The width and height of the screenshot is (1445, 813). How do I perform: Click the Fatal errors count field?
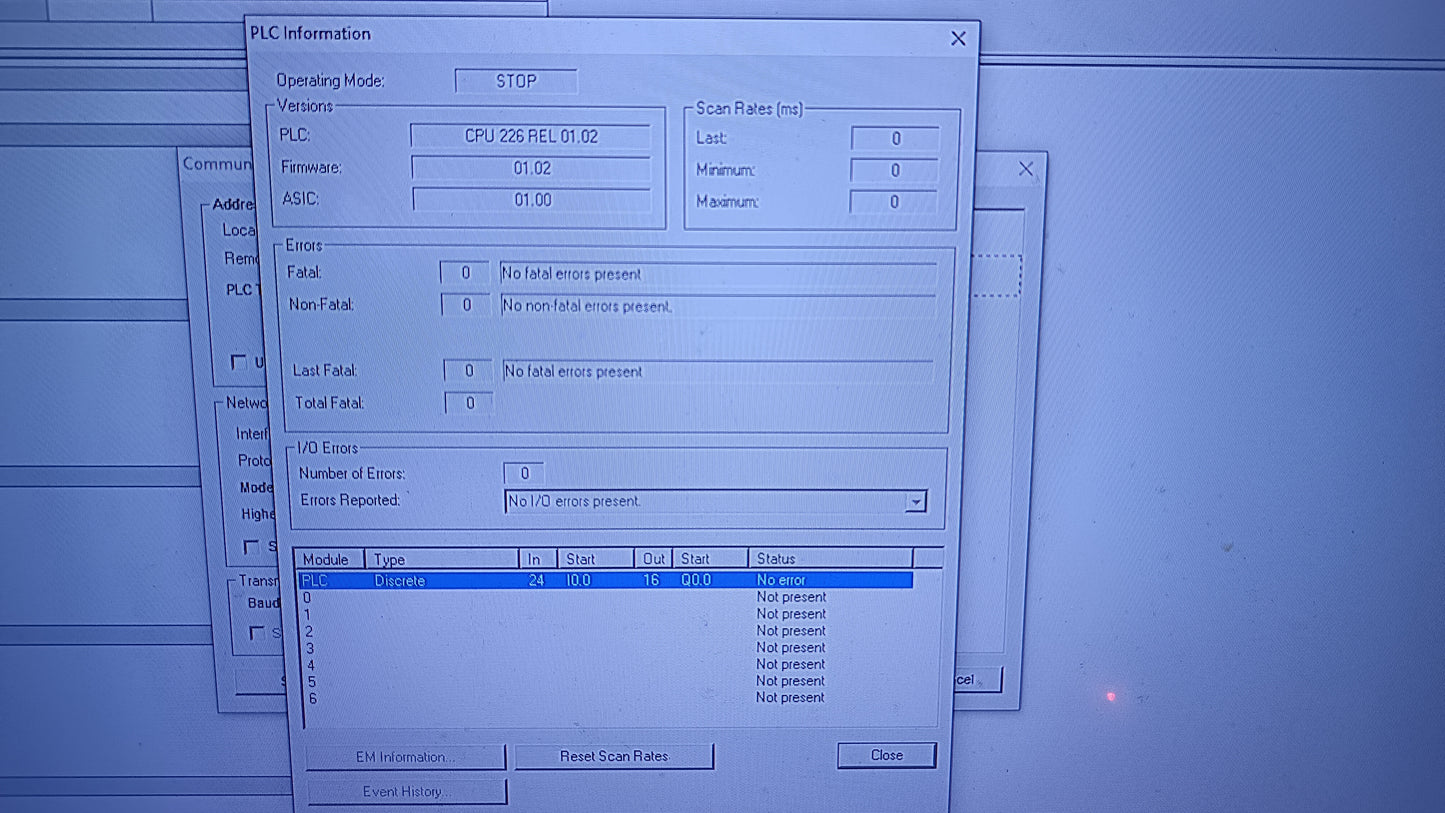[464, 272]
